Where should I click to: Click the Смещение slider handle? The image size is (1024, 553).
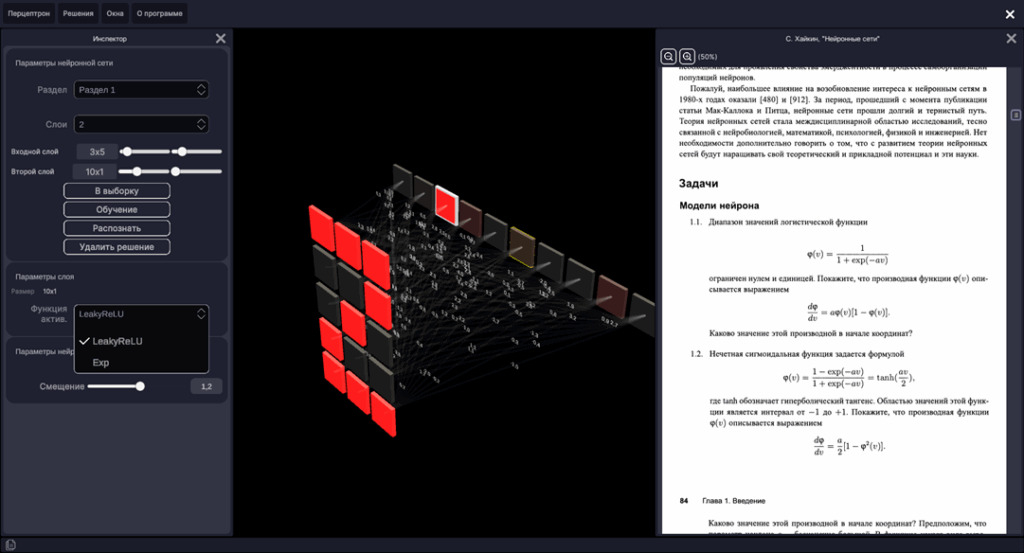(140, 386)
